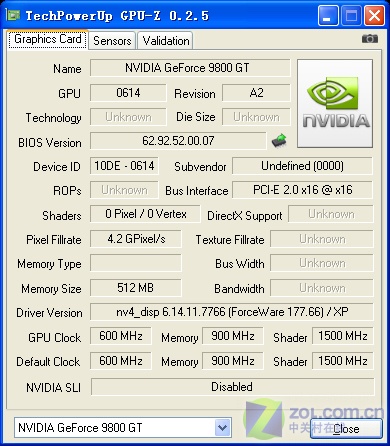Click the Name field NVIDIA GeForce 9800 GT

coord(190,68)
